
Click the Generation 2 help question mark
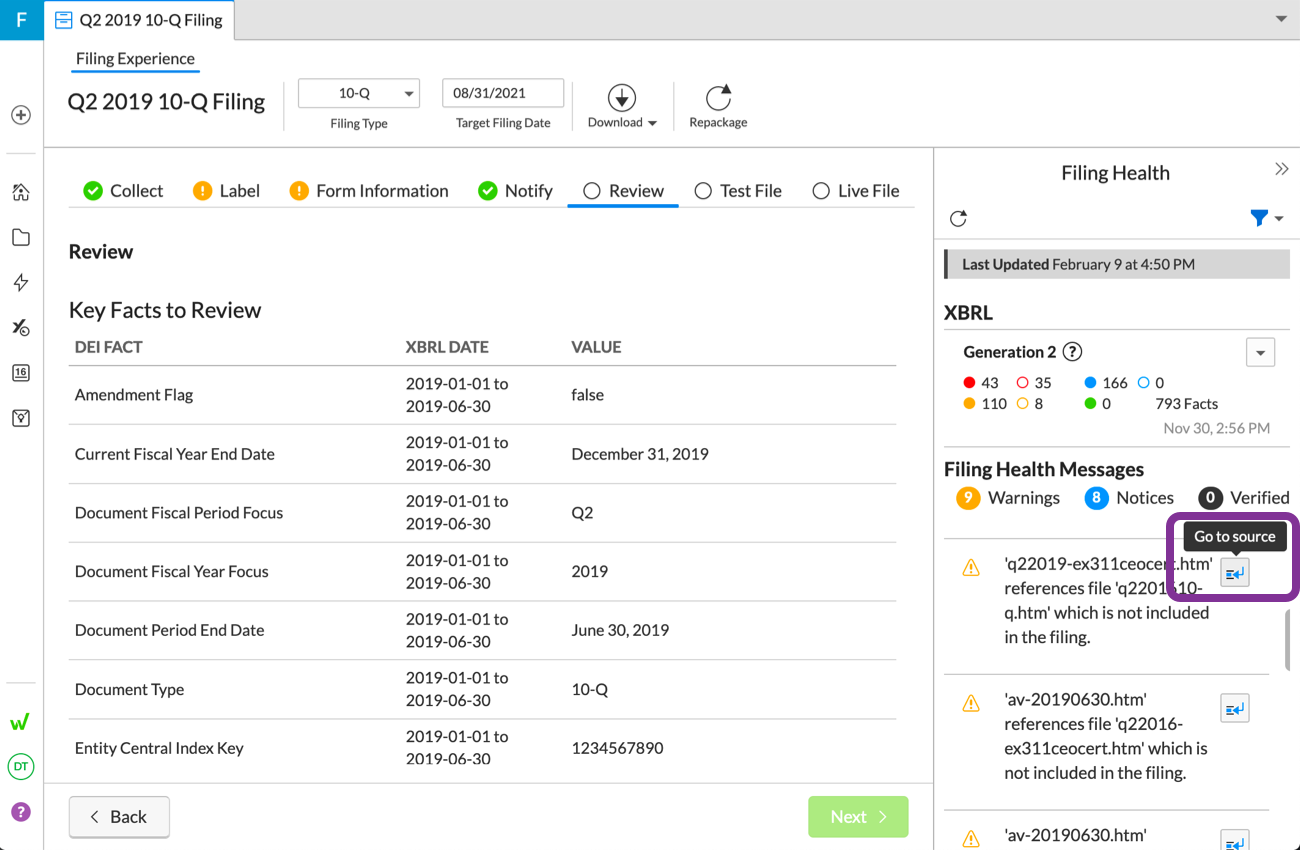(1072, 352)
